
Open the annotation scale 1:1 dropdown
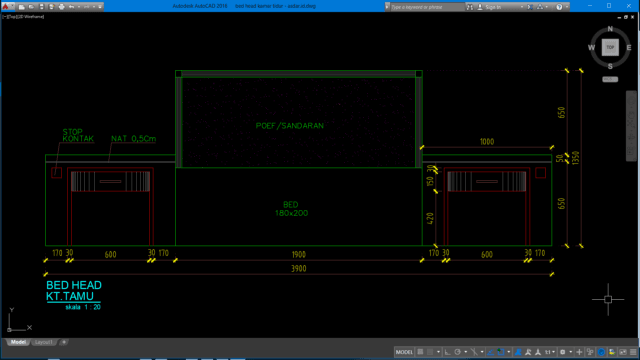point(550,352)
